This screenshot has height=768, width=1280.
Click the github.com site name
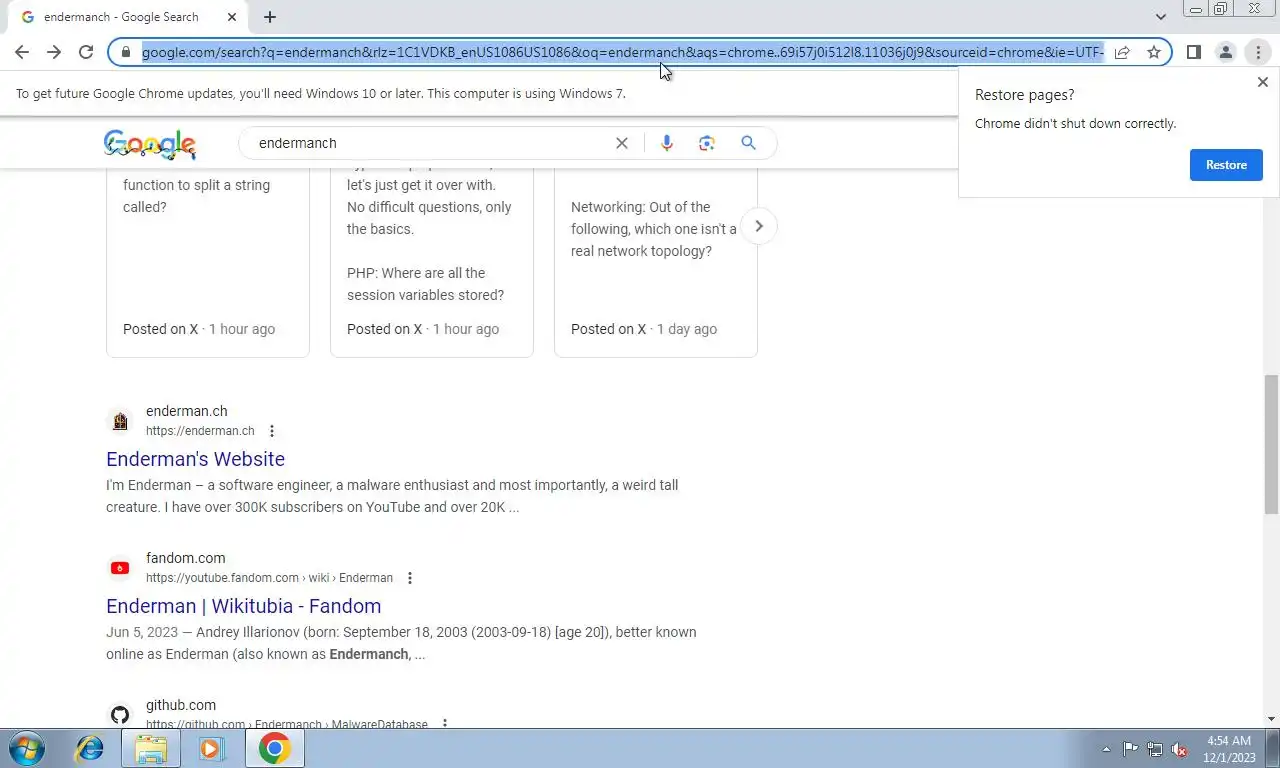tap(181, 705)
